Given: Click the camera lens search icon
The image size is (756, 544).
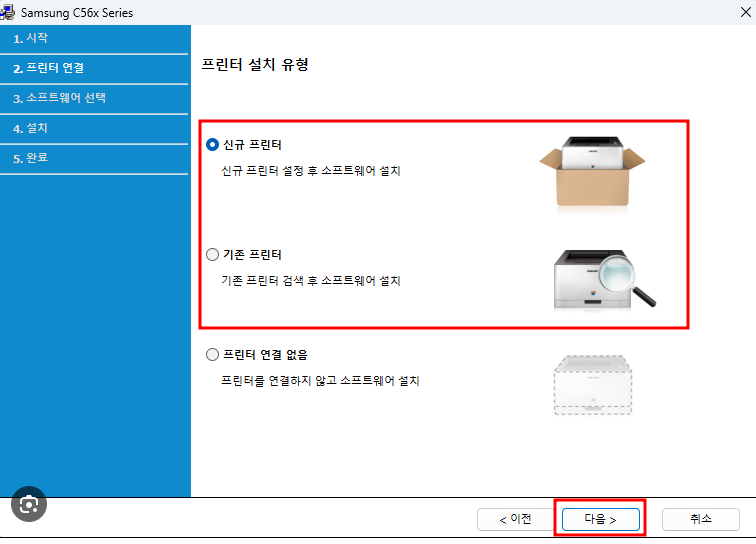Looking at the screenshot, I should [29, 504].
